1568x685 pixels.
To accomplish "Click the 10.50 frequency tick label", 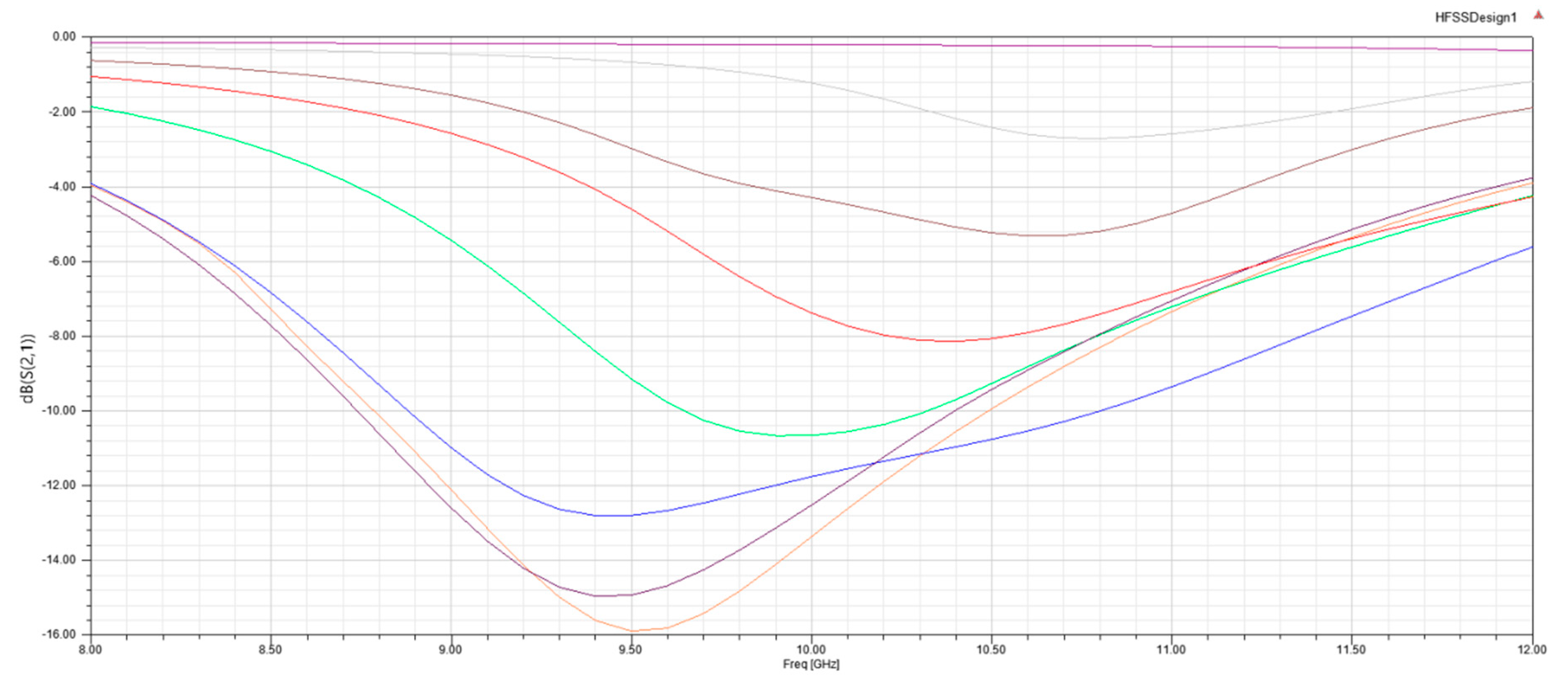I will [x=991, y=650].
